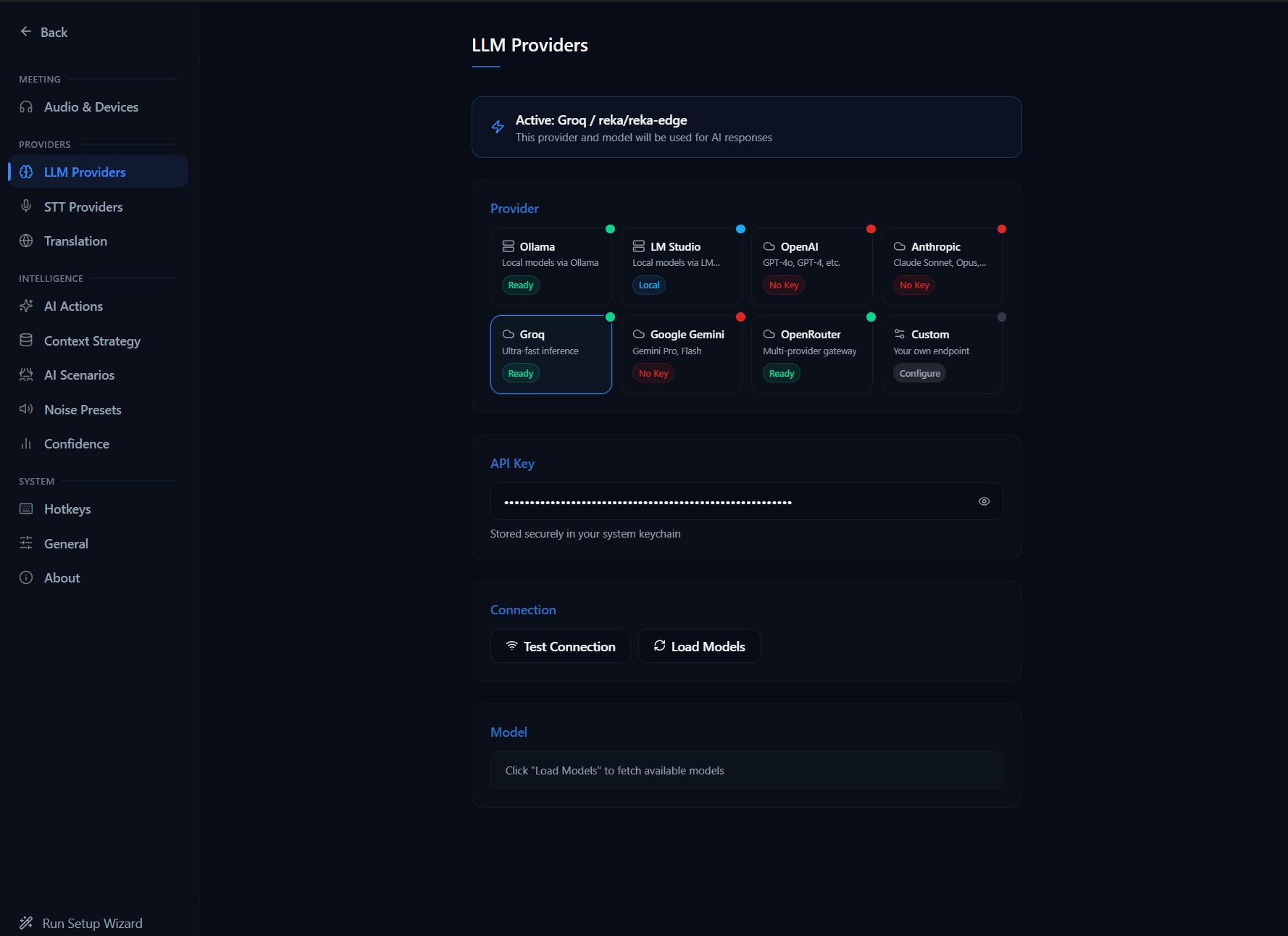Click the wand icon for Run Setup Wizard
The width and height of the screenshot is (1288, 936).
(x=26, y=922)
